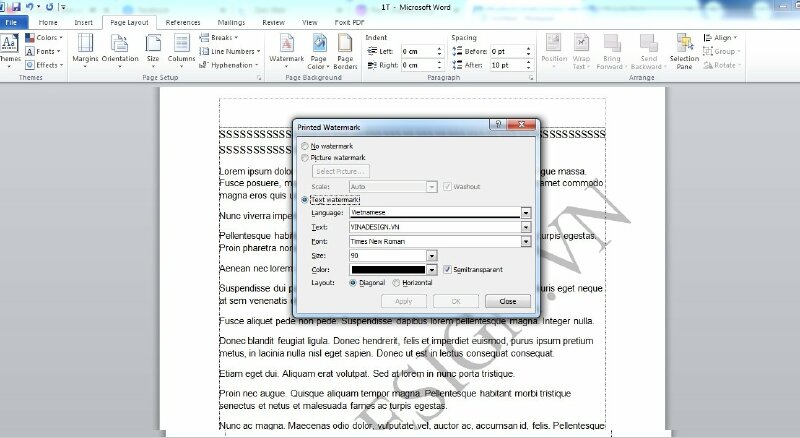This screenshot has height=438, width=800.
Task: Open the watermark dialog Help button
Action: coord(497,124)
